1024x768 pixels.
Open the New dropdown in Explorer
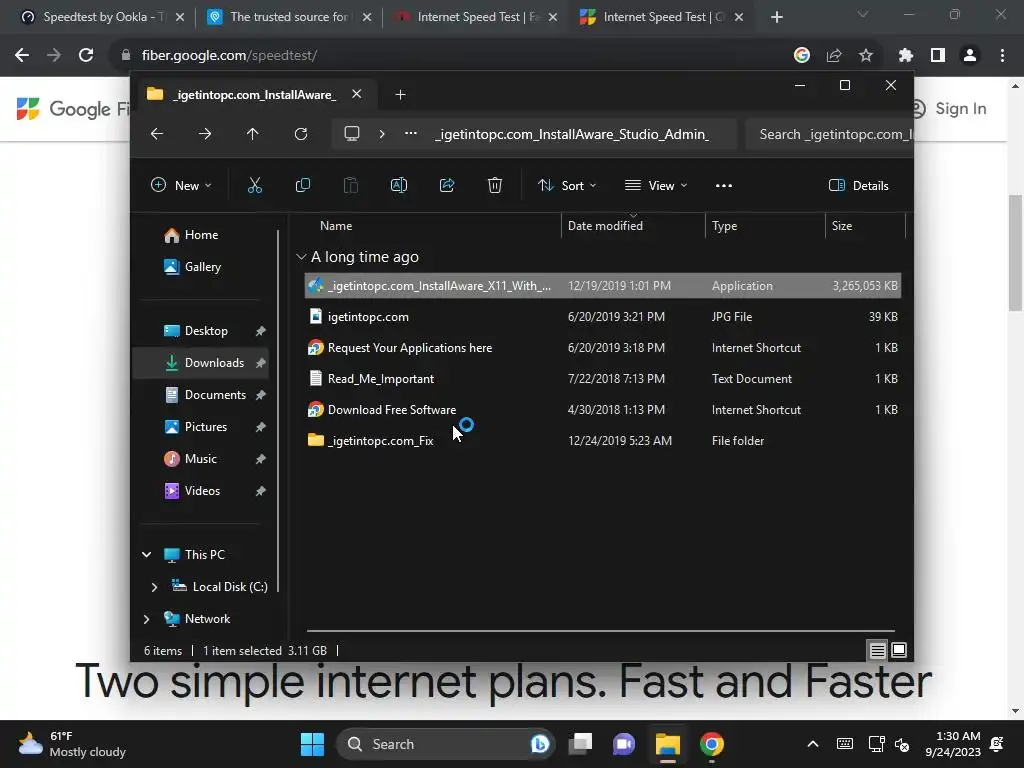181,185
